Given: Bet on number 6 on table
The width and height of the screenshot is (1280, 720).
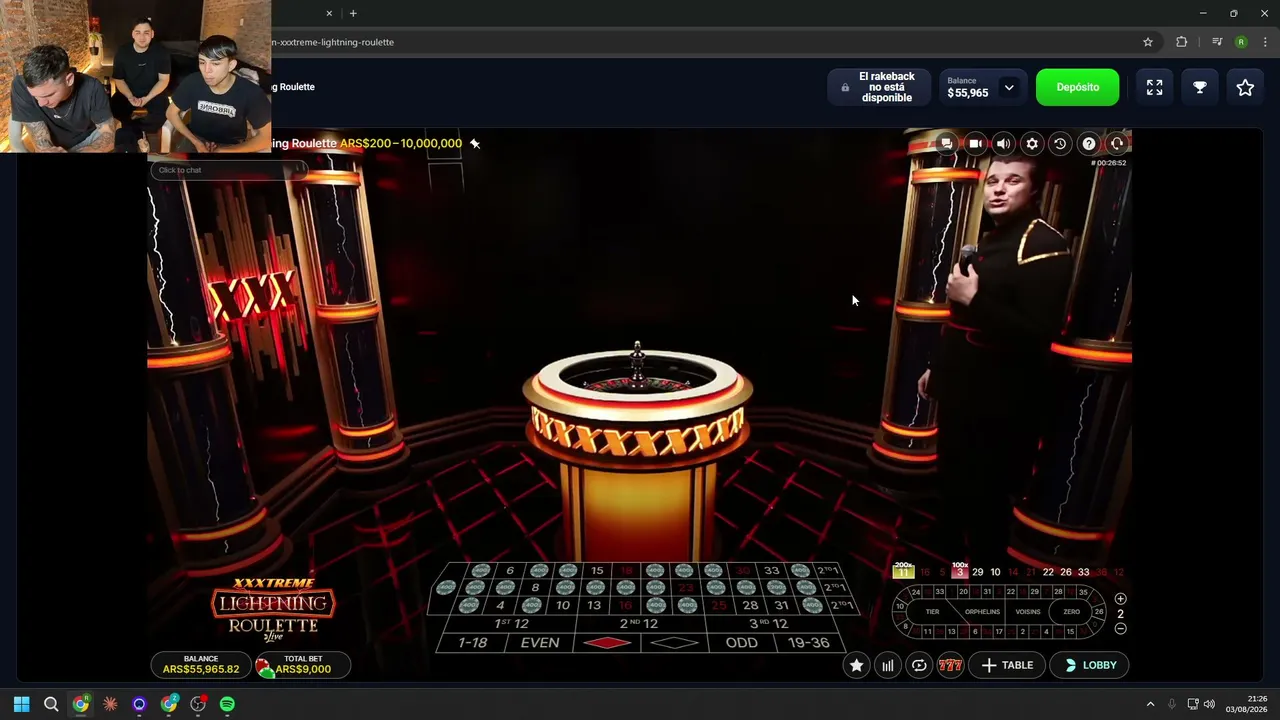Looking at the screenshot, I should pyautogui.click(x=510, y=571).
